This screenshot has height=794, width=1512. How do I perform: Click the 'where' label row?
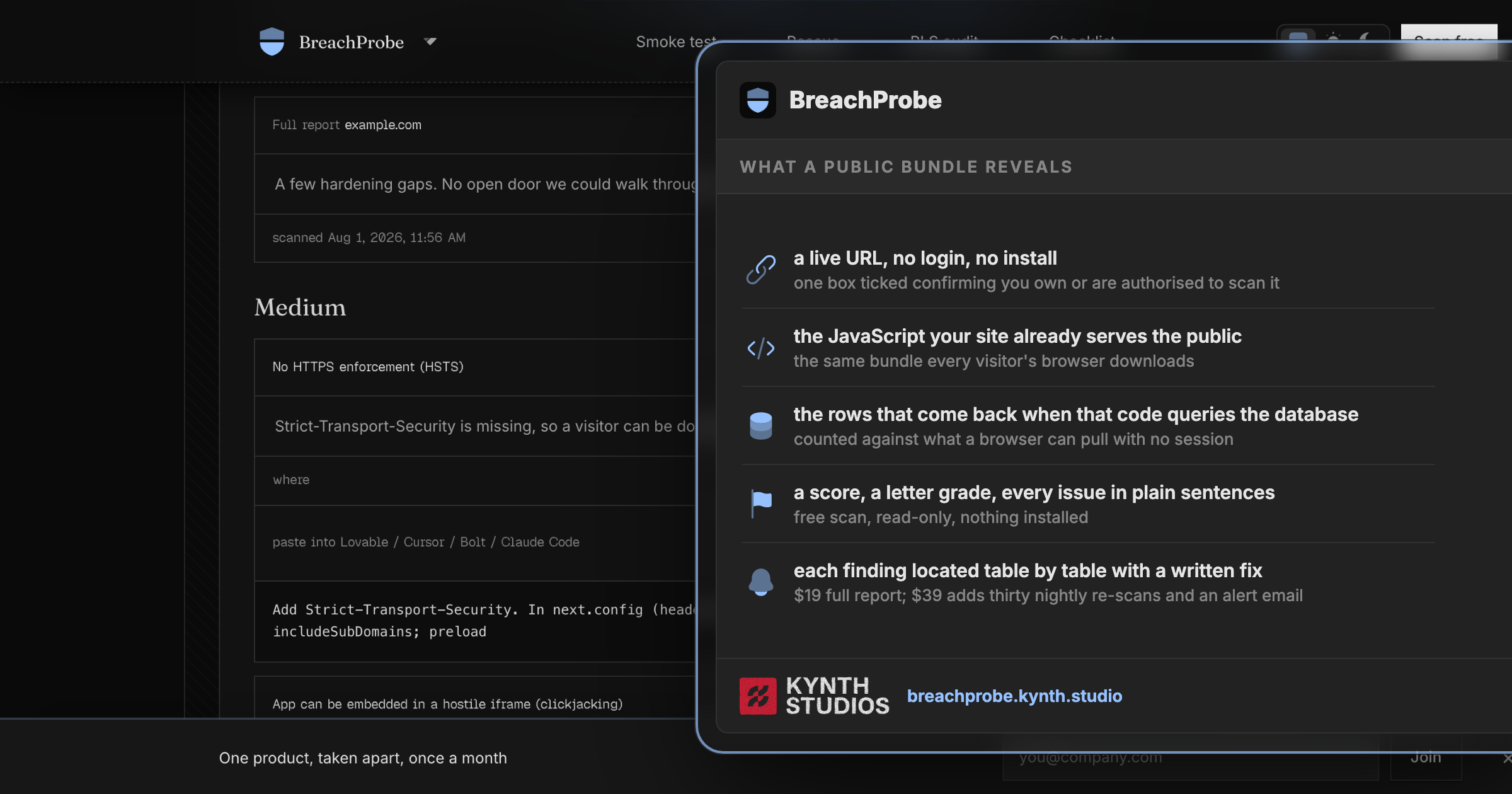474,480
